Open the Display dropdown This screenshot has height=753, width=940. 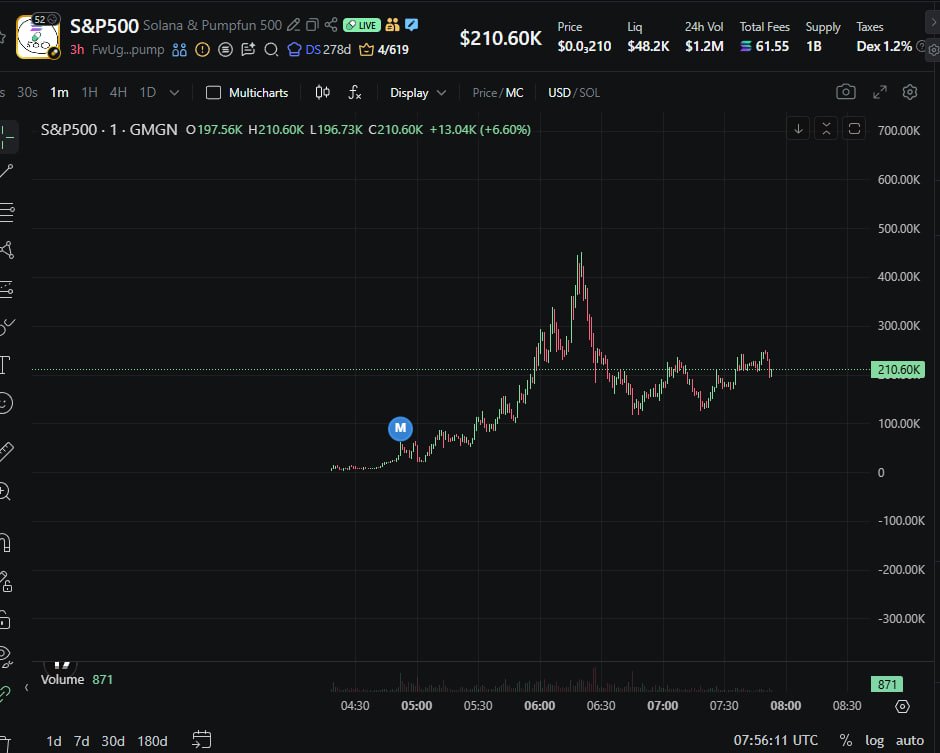[418, 93]
